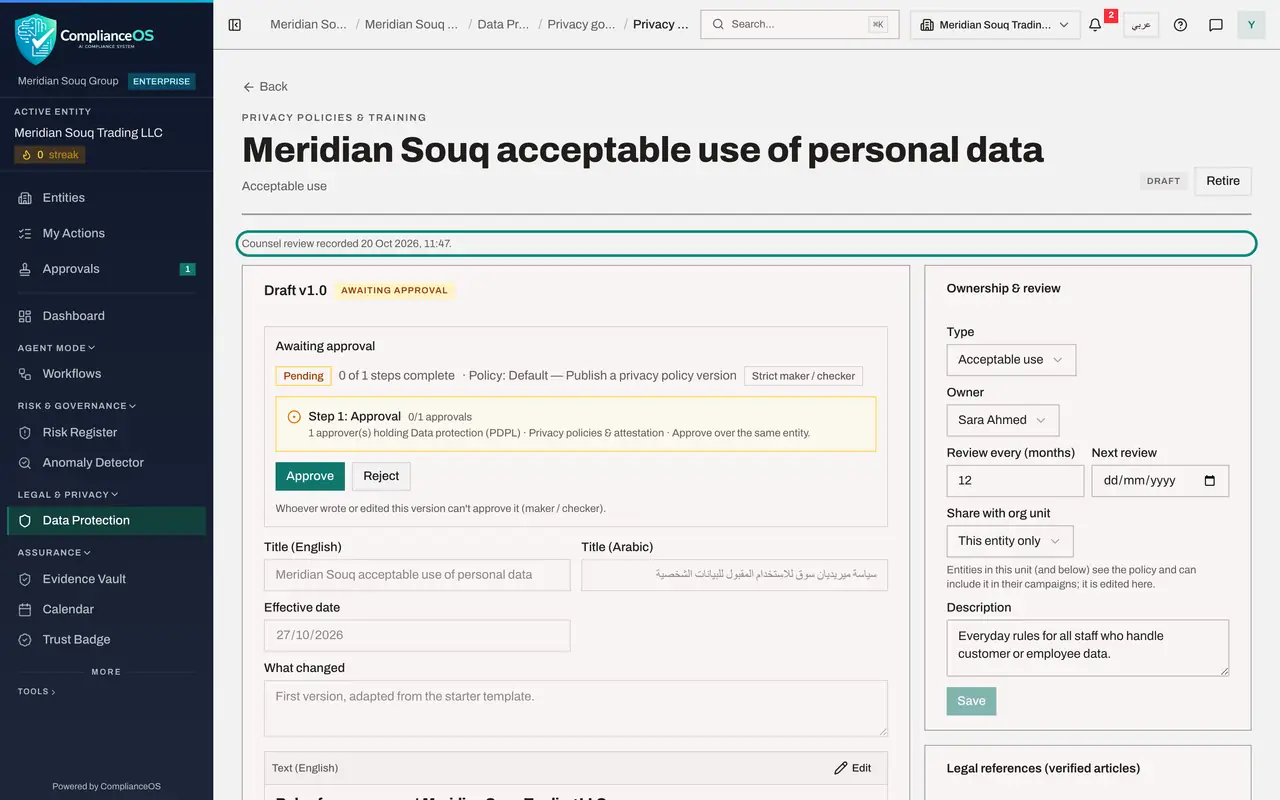
Task: Click the Data Pr... breadcrumb link
Action: click(x=503, y=24)
